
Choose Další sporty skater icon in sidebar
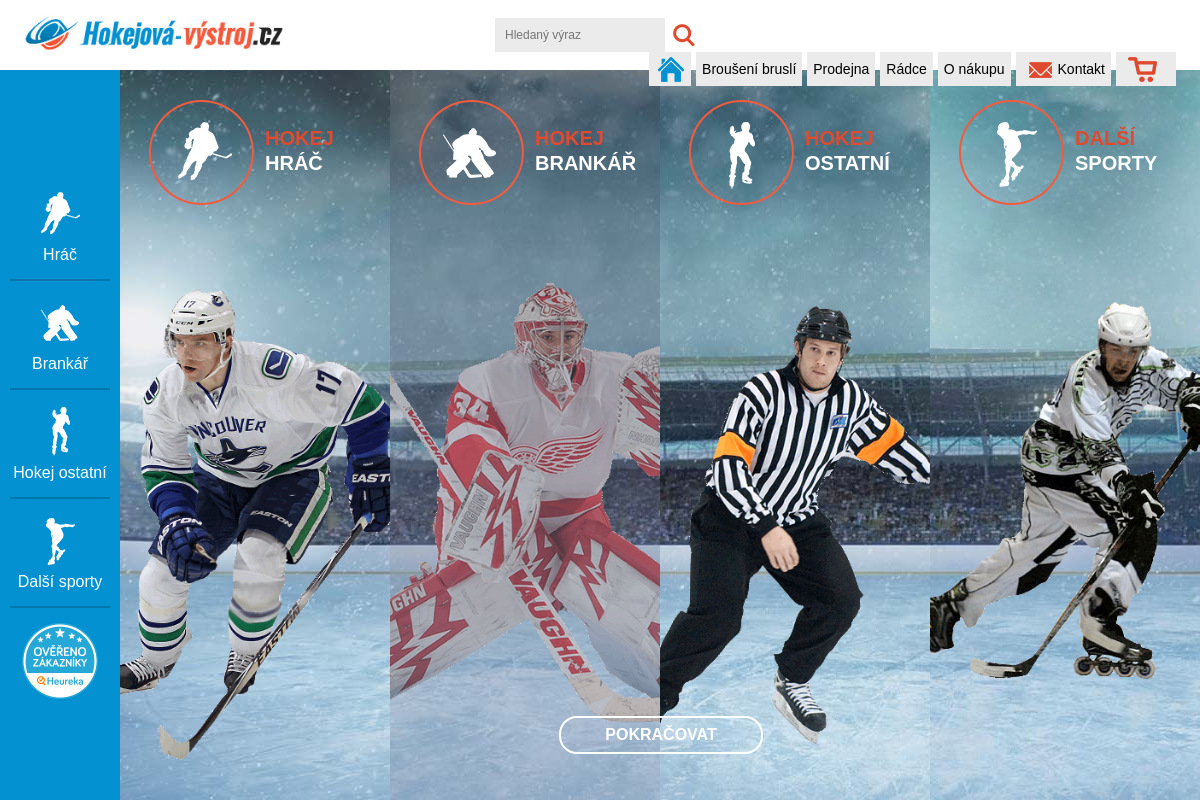pos(60,541)
